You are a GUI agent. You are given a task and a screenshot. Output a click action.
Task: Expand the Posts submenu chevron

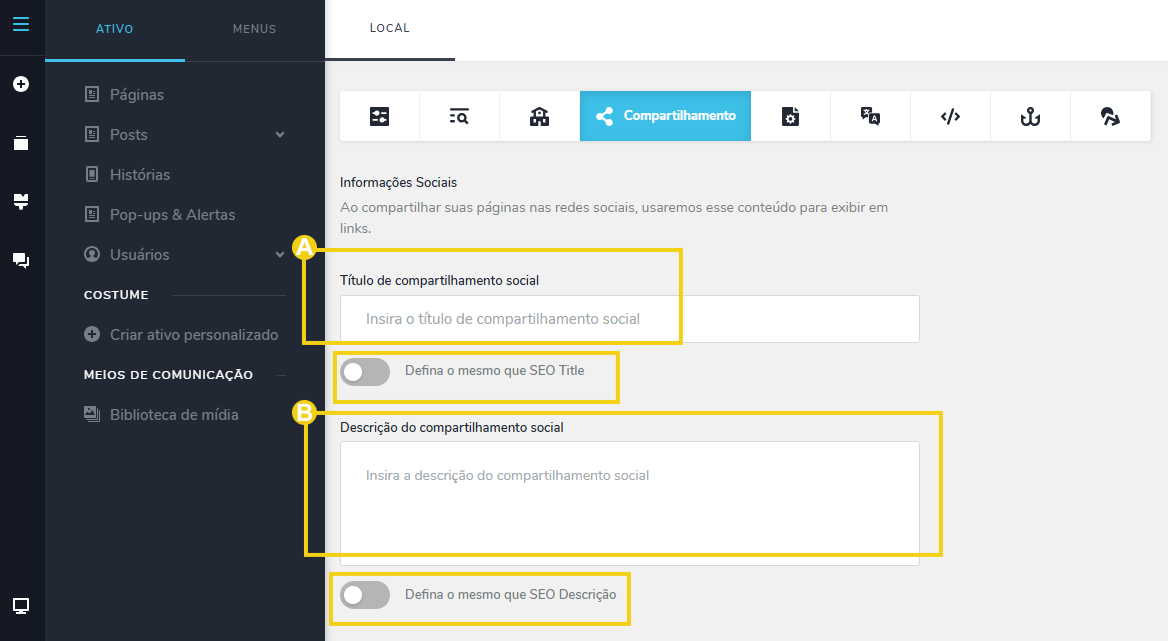280,135
